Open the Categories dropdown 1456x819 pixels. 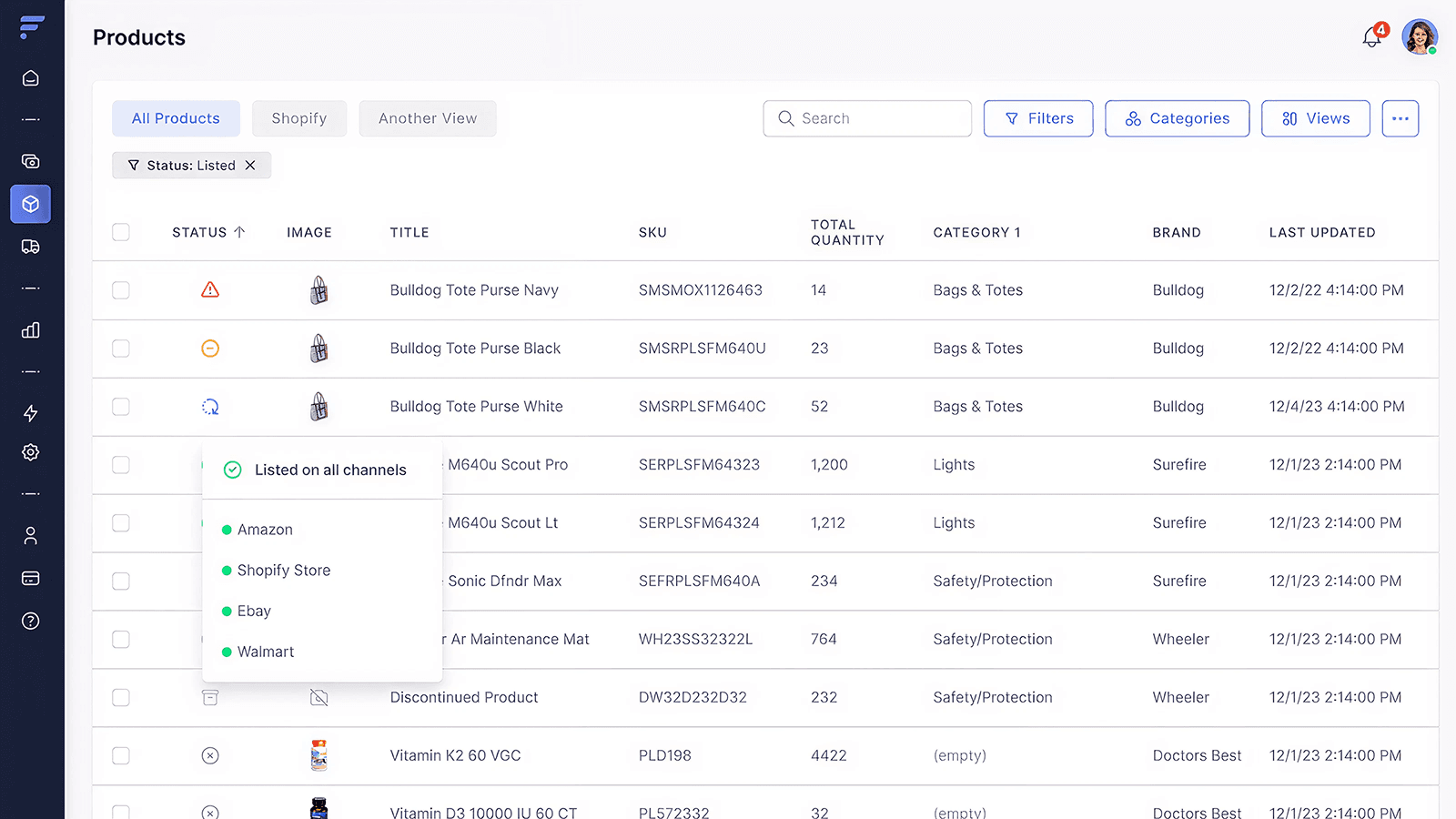pos(1177,118)
